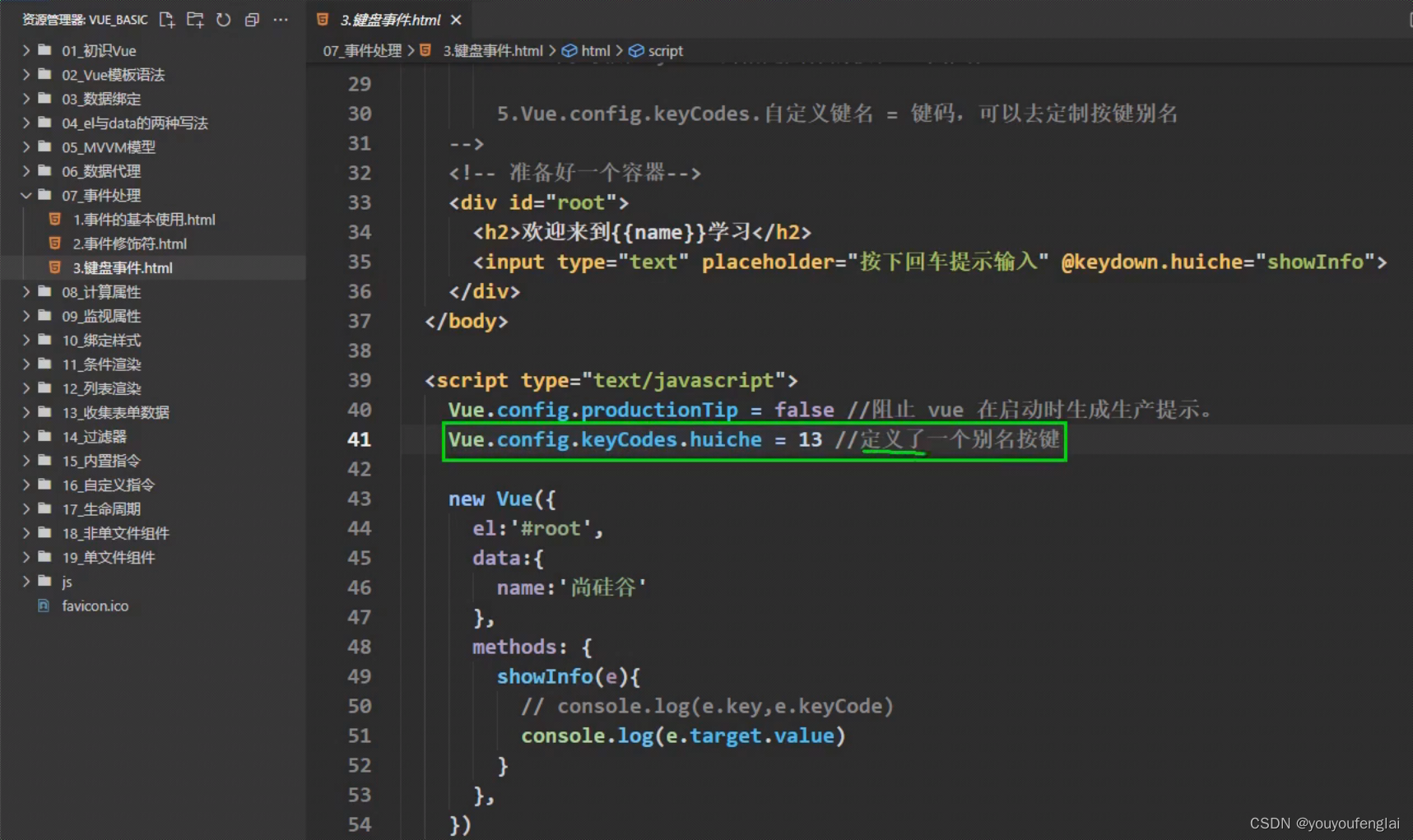This screenshot has width=1413, height=840.
Task: Click the name value '尚硅谷' on line 46
Action: tap(603, 587)
